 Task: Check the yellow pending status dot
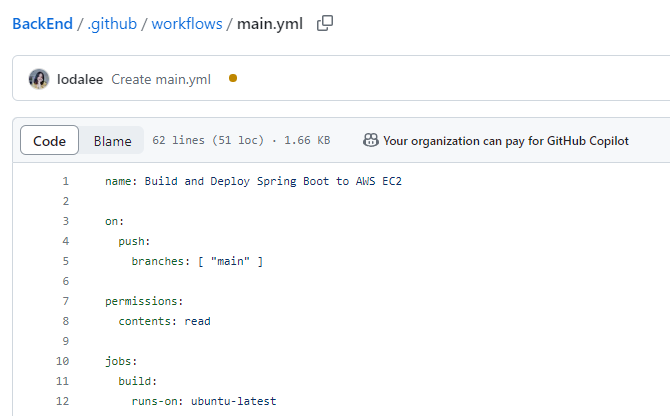233,78
